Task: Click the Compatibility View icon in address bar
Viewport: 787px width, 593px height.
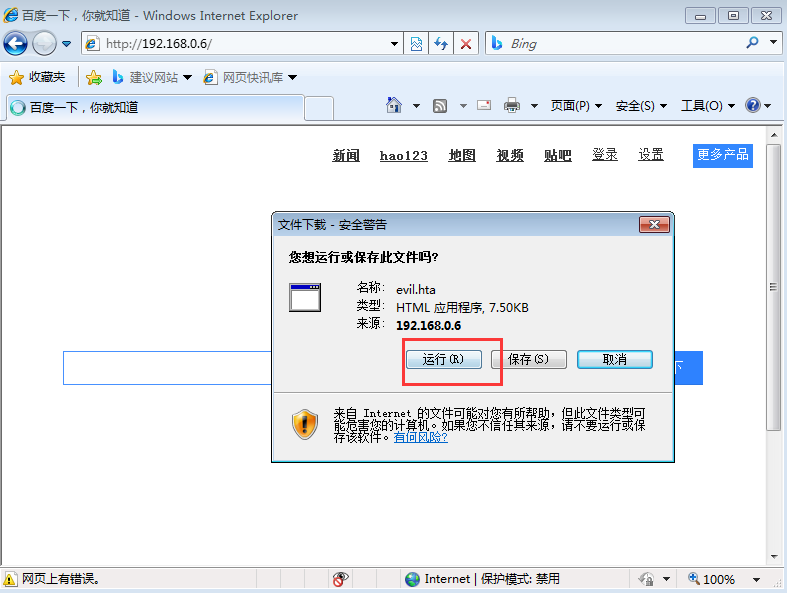Action: 417,44
